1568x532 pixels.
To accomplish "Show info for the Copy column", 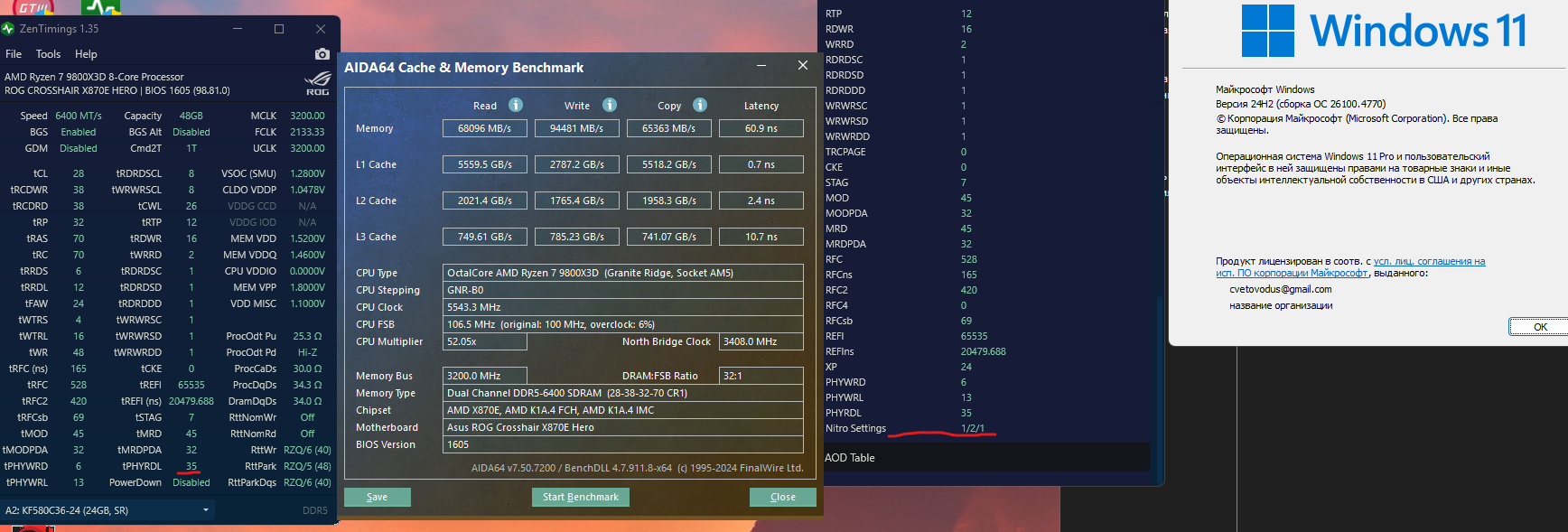I will [700, 105].
